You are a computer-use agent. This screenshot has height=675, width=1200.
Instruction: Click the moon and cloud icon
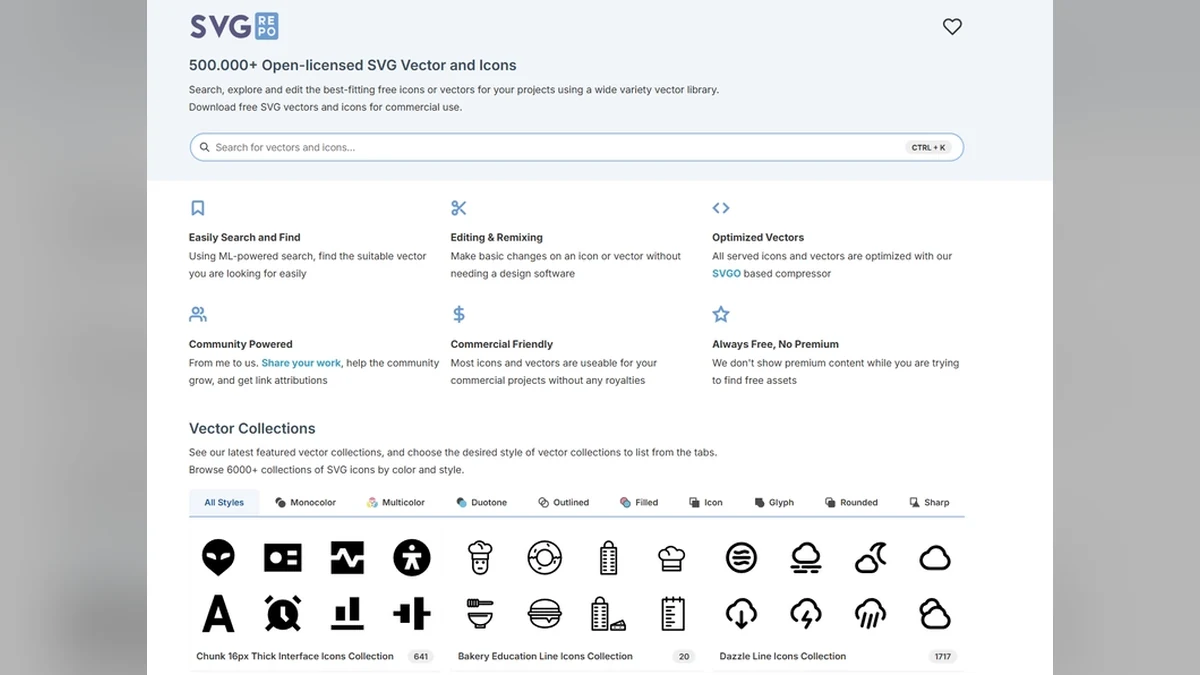(870, 557)
